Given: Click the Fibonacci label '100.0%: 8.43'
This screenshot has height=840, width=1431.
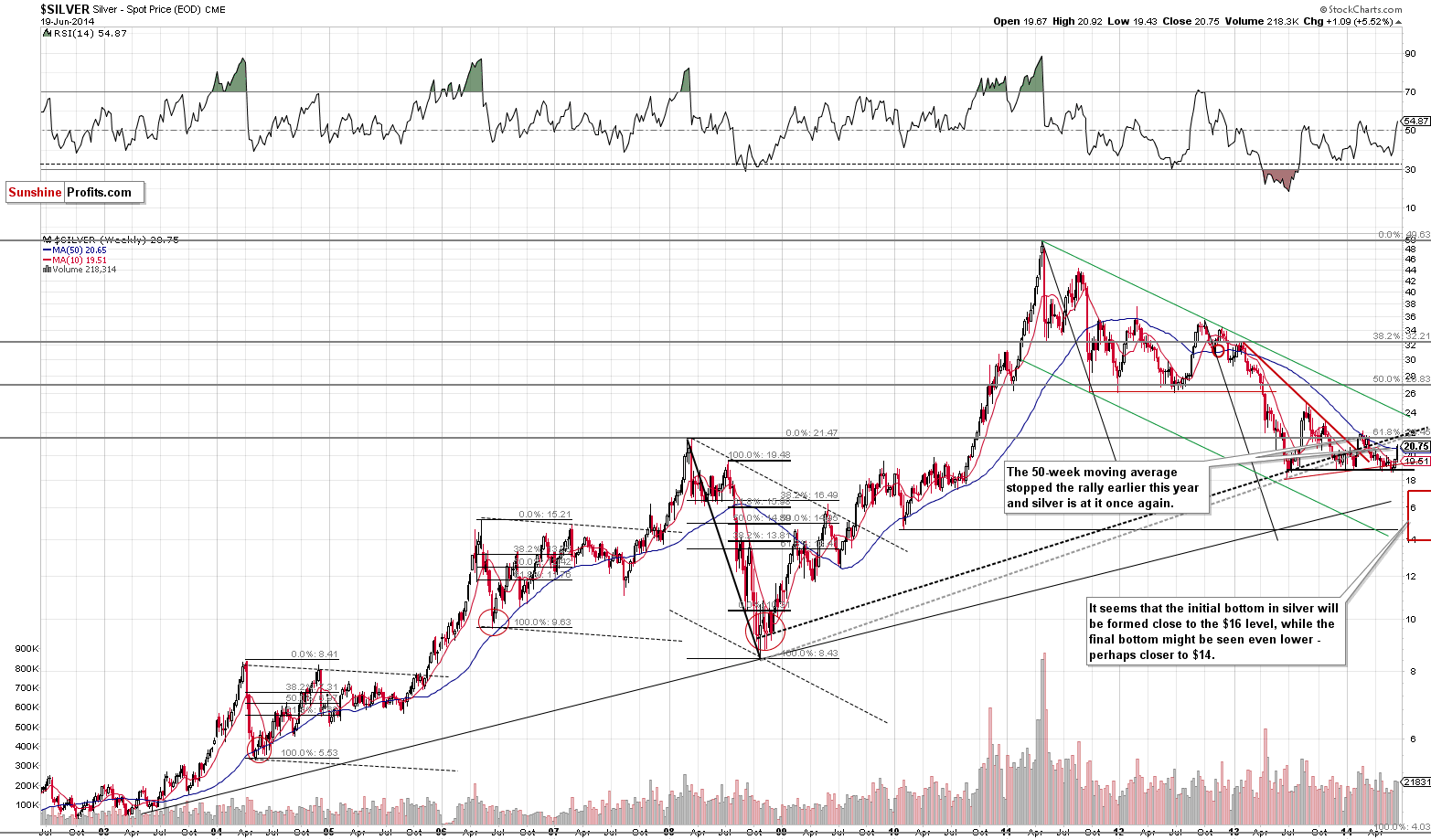Looking at the screenshot, I should (x=809, y=654).
